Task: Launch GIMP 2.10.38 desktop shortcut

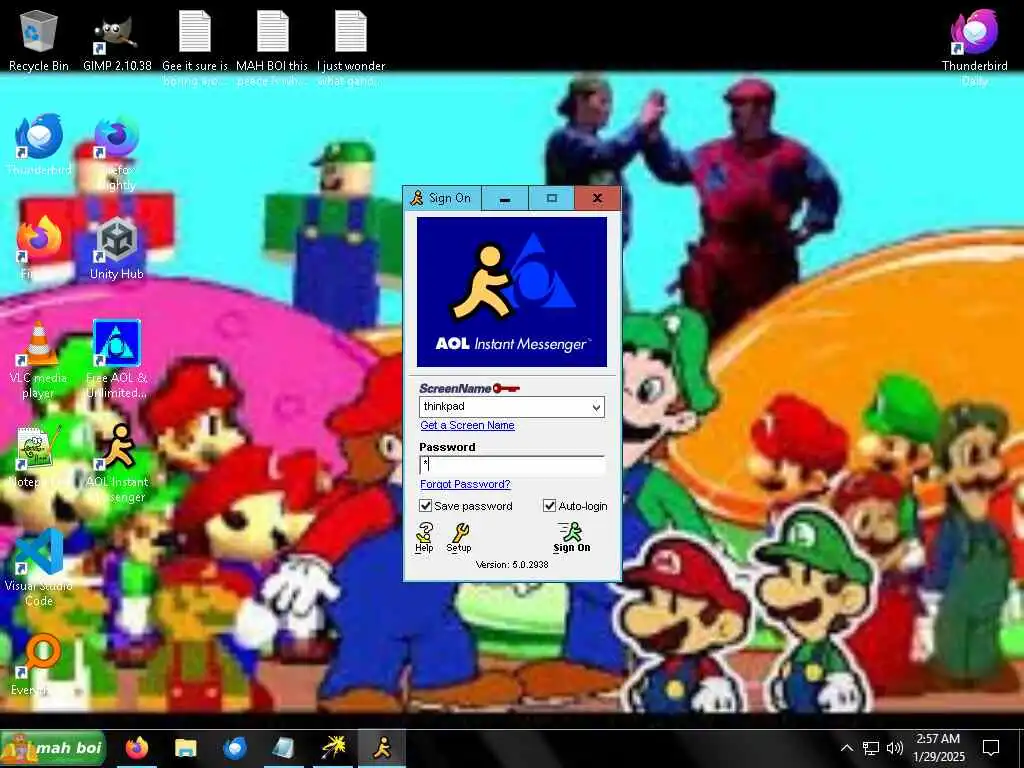Action: pos(117,40)
